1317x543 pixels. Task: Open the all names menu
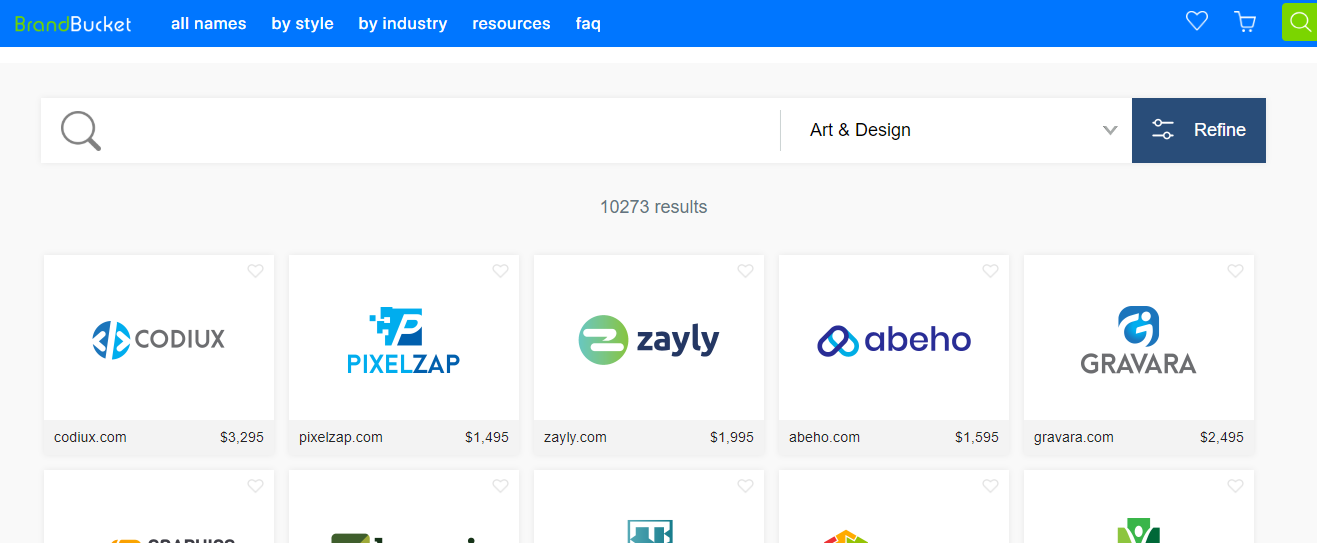pos(209,23)
